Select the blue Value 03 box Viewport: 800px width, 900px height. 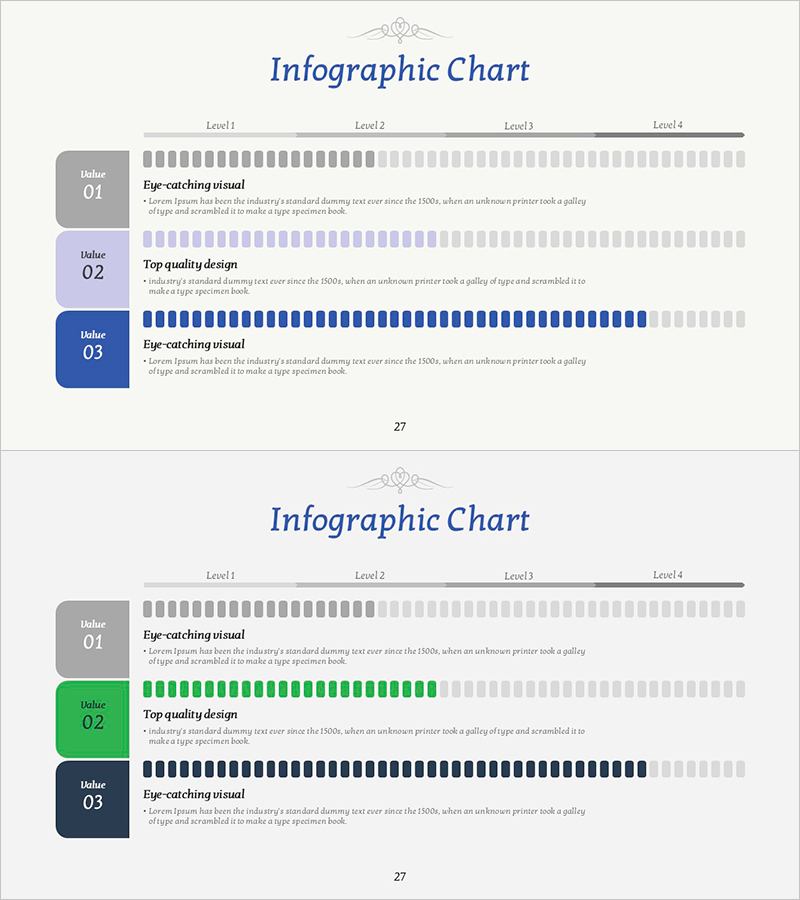tap(93, 349)
